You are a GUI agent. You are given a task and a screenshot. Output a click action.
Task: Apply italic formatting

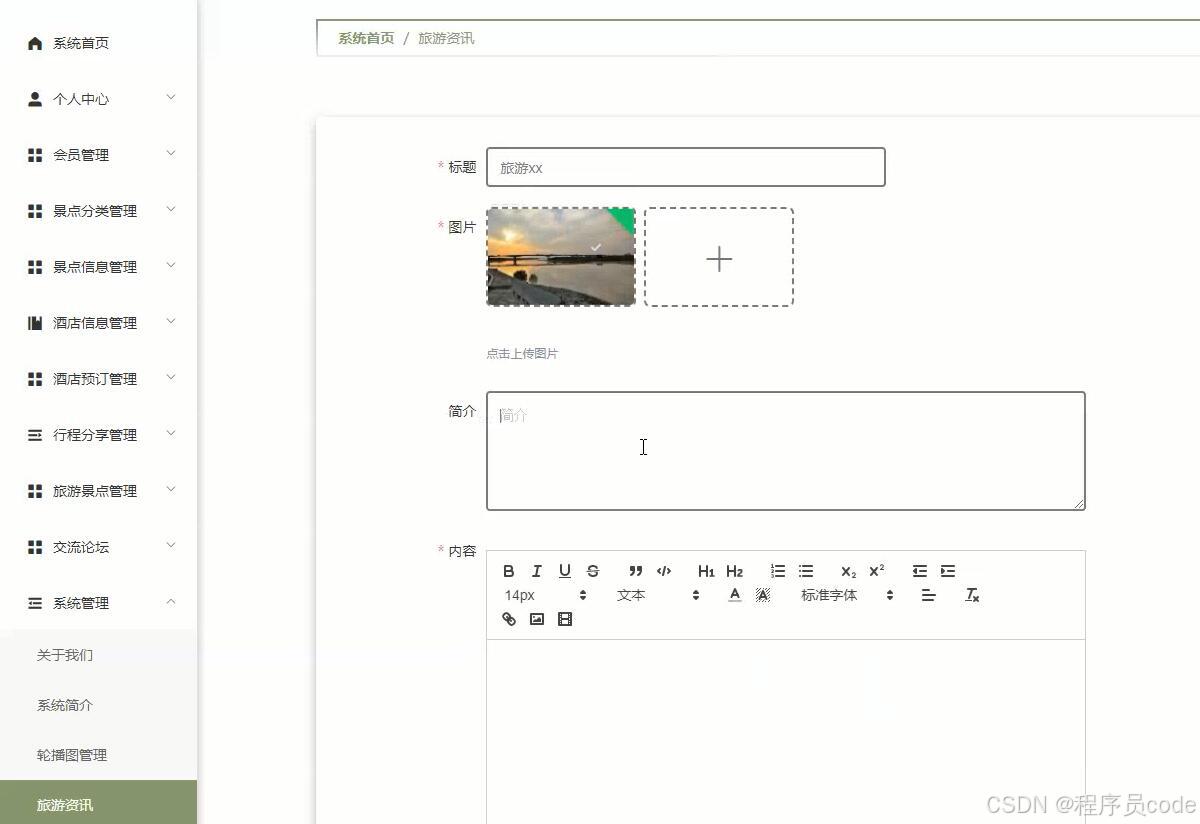tap(537, 571)
